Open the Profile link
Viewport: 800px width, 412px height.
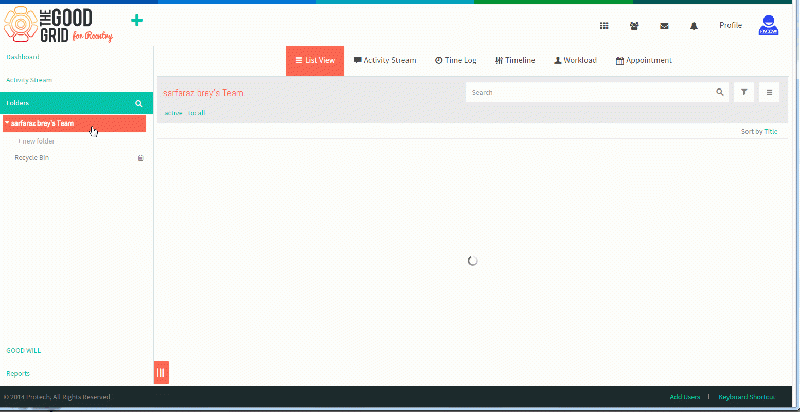pos(731,25)
